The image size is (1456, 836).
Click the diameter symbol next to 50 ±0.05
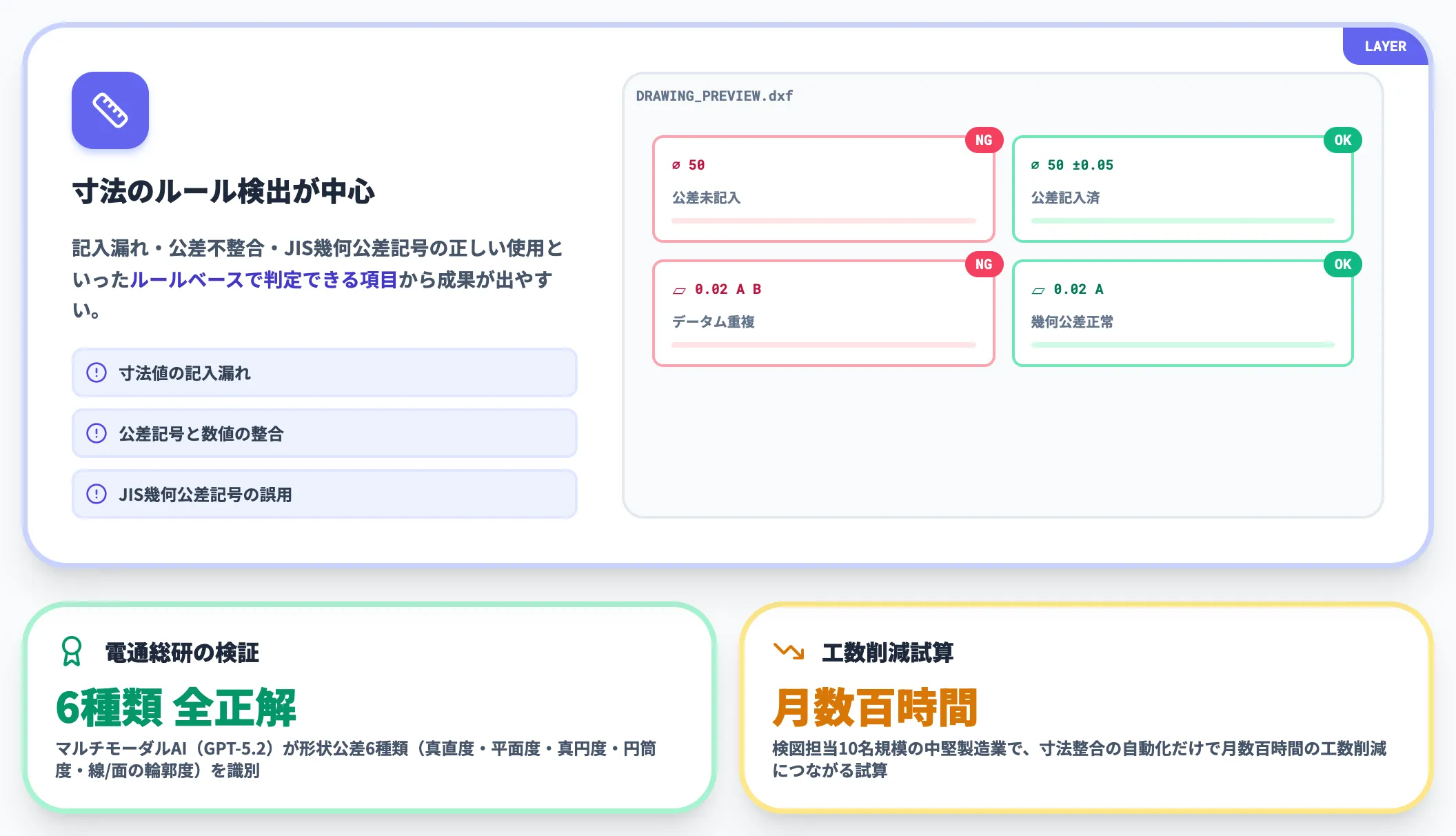tap(1035, 166)
